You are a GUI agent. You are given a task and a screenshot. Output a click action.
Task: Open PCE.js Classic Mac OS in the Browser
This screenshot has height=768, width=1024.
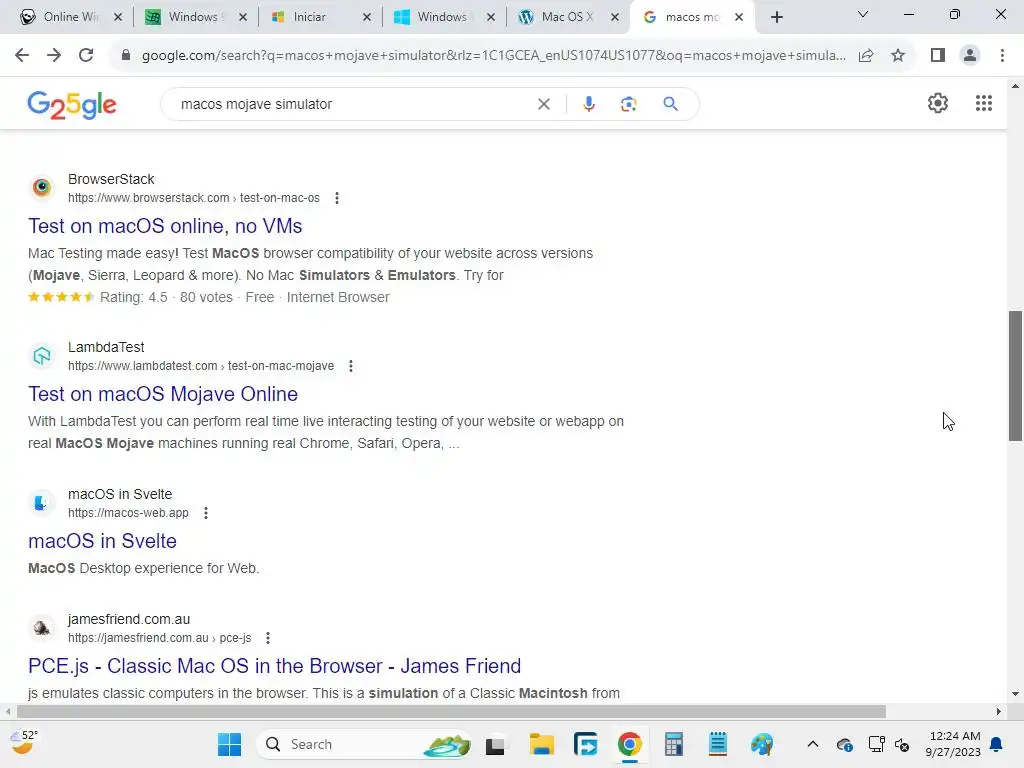coord(274,665)
